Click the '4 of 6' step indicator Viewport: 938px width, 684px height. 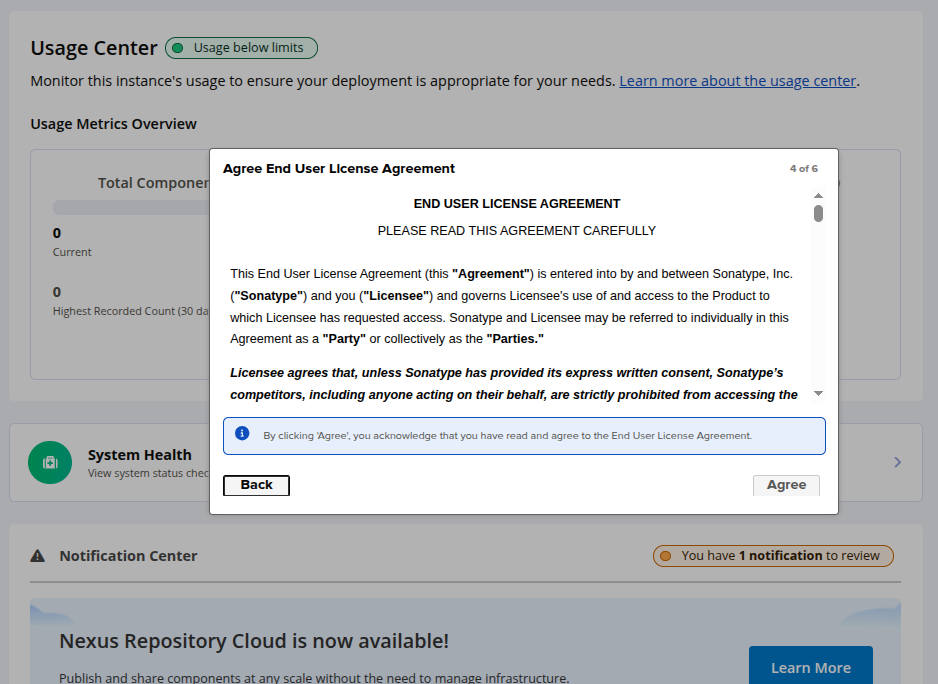[x=803, y=169]
